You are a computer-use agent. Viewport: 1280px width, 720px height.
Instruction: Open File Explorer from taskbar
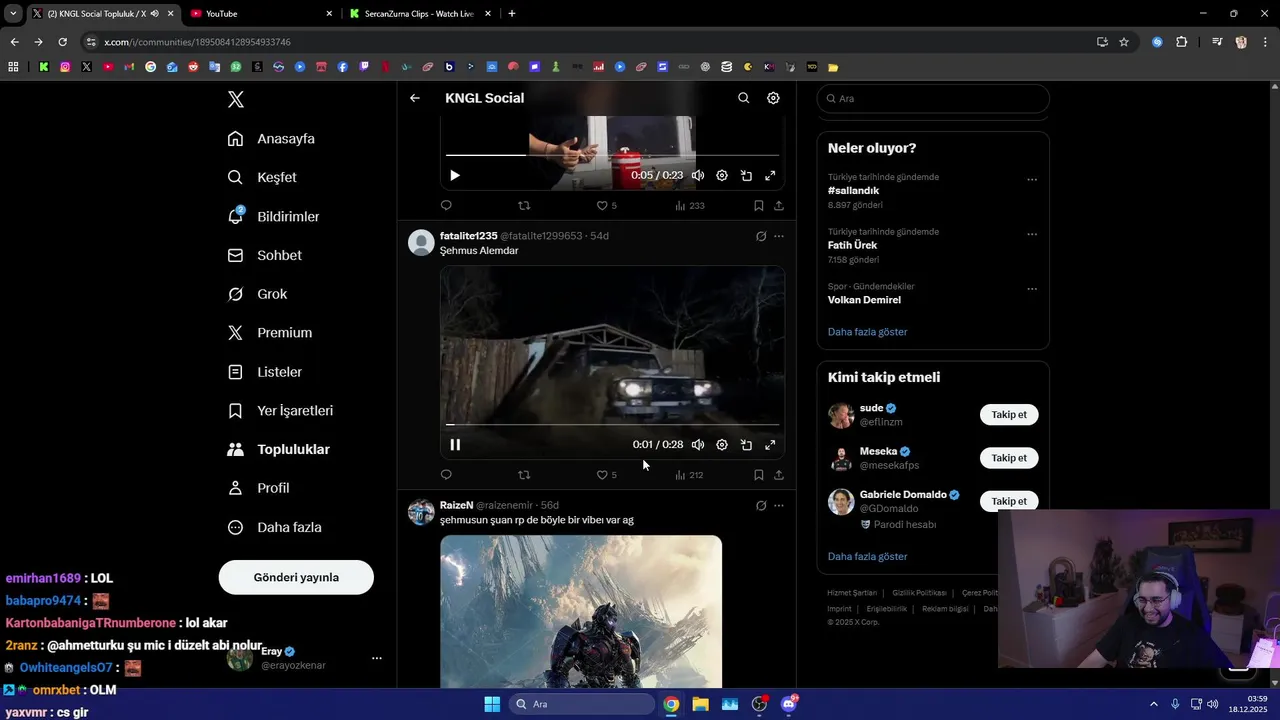700,704
